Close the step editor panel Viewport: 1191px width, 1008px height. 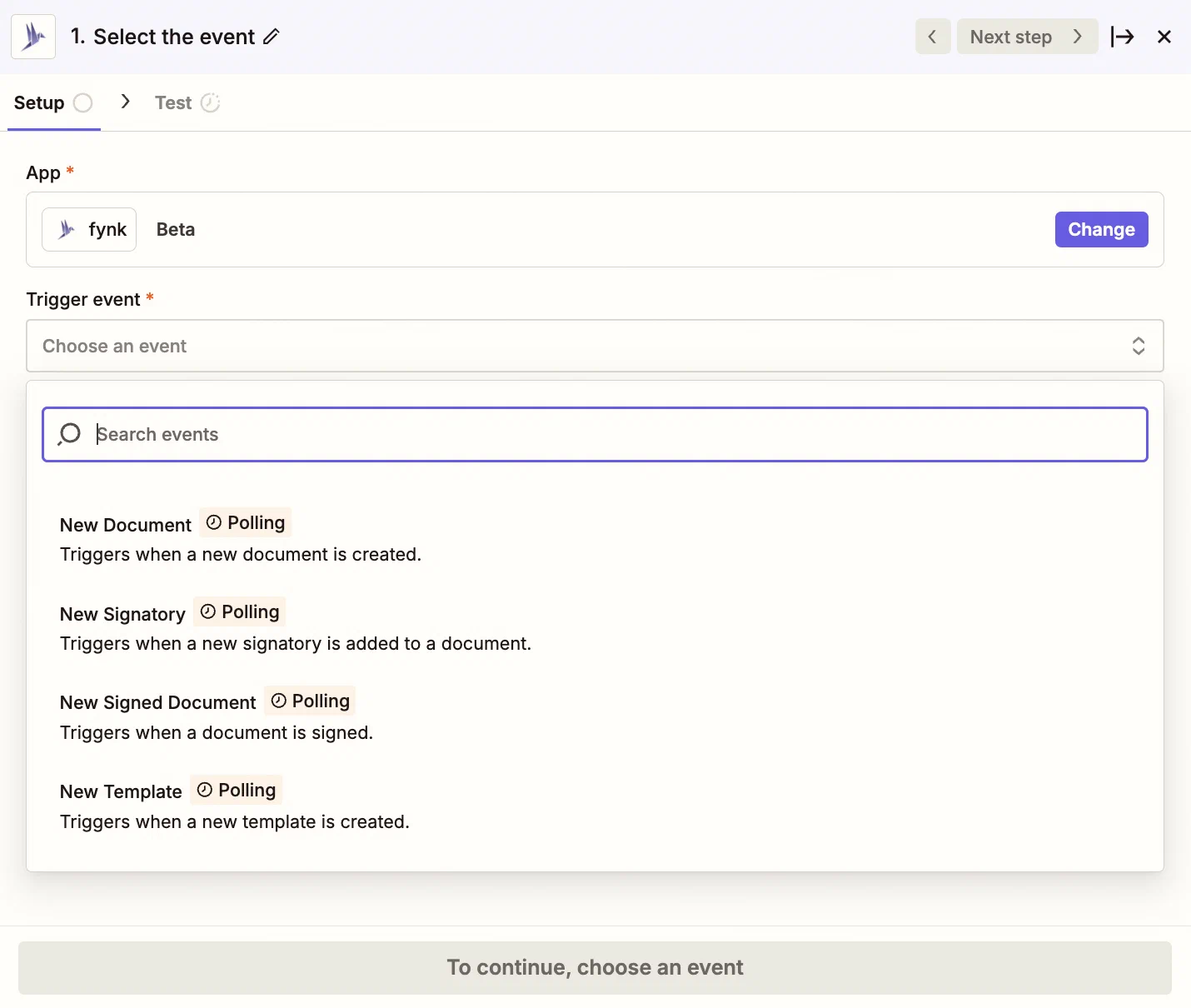(1164, 37)
